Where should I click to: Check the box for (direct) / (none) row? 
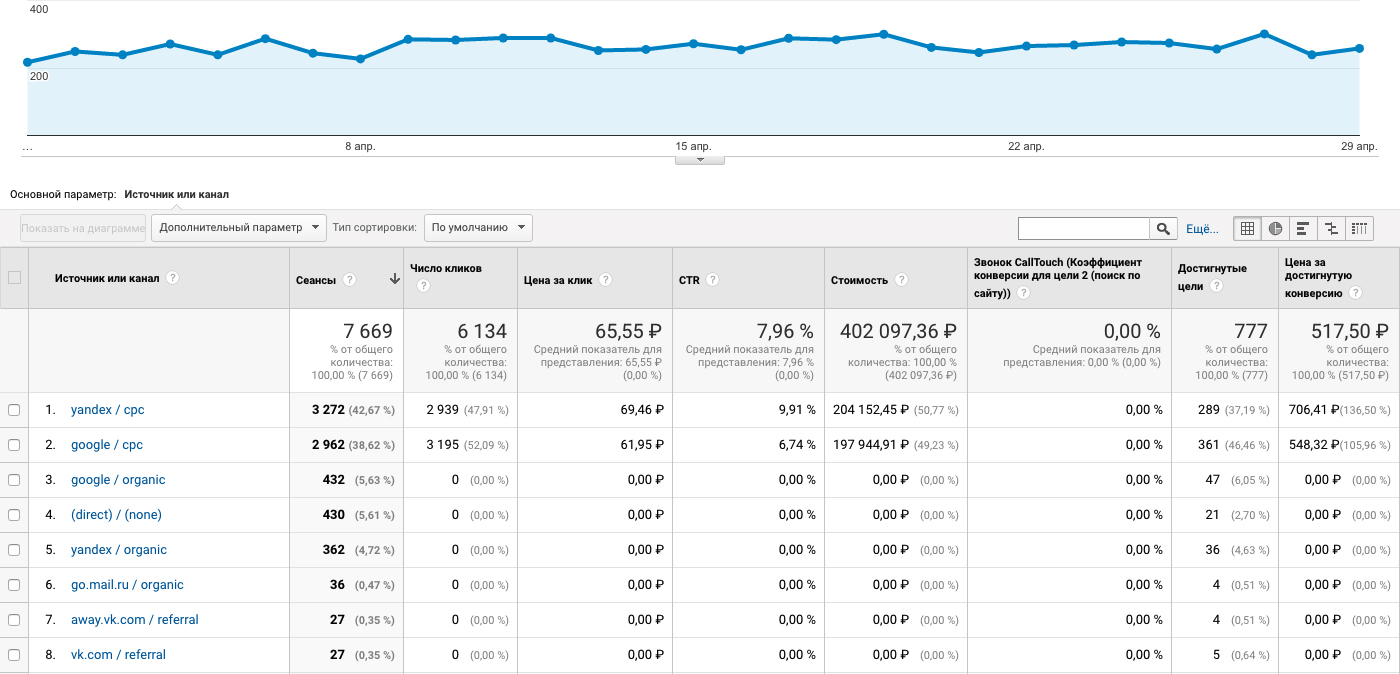coord(14,515)
